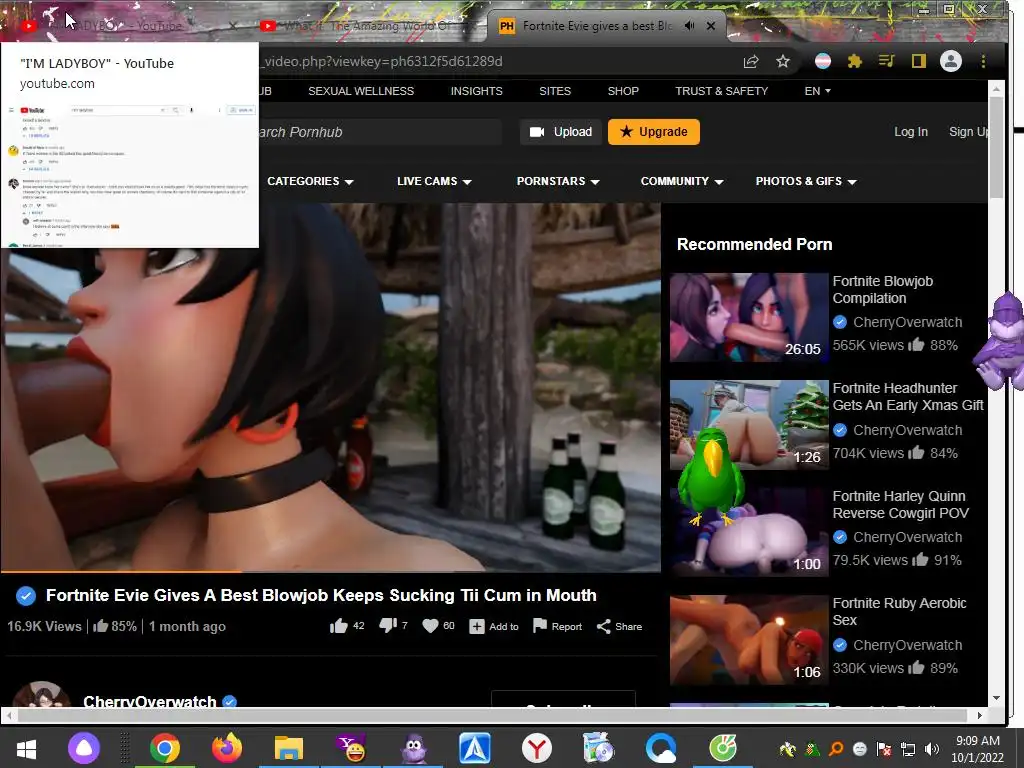1024x768 pixels.
Task: Click the "Add to" plus icon
Action: (x=477, y=626)
